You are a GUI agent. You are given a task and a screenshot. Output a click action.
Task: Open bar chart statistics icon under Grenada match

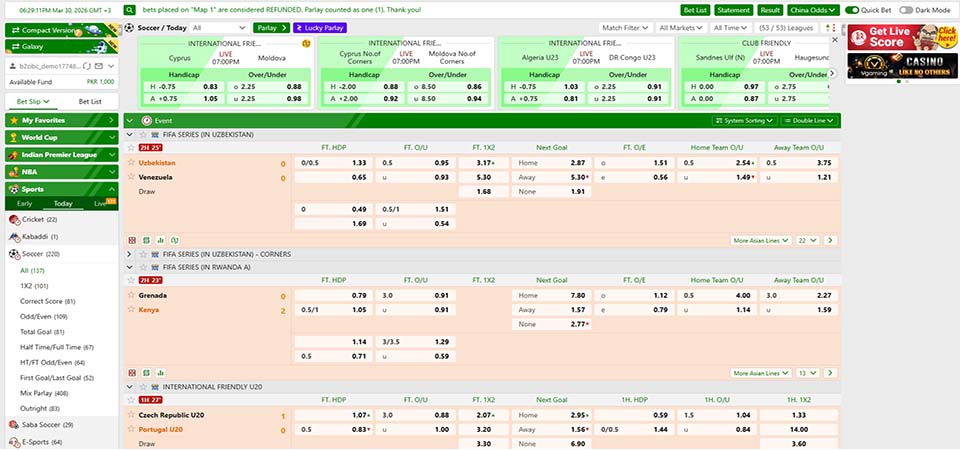[x=160, y=373]
